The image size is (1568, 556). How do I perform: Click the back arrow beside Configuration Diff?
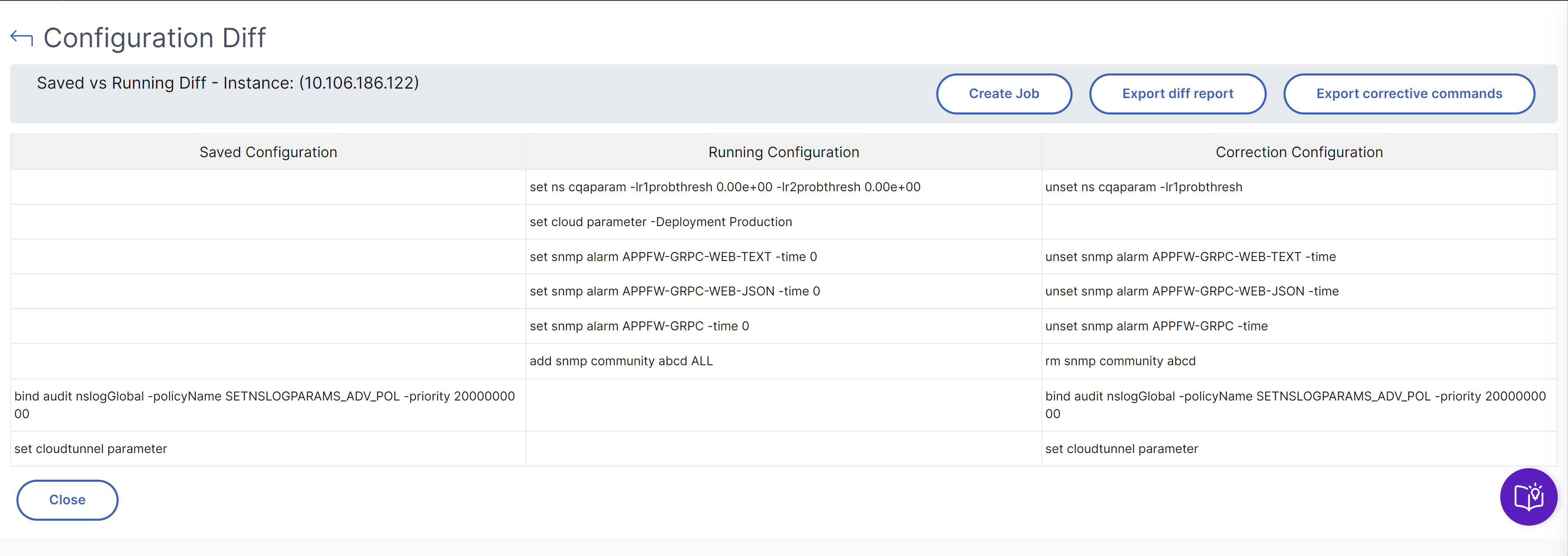tap(22, 38)
